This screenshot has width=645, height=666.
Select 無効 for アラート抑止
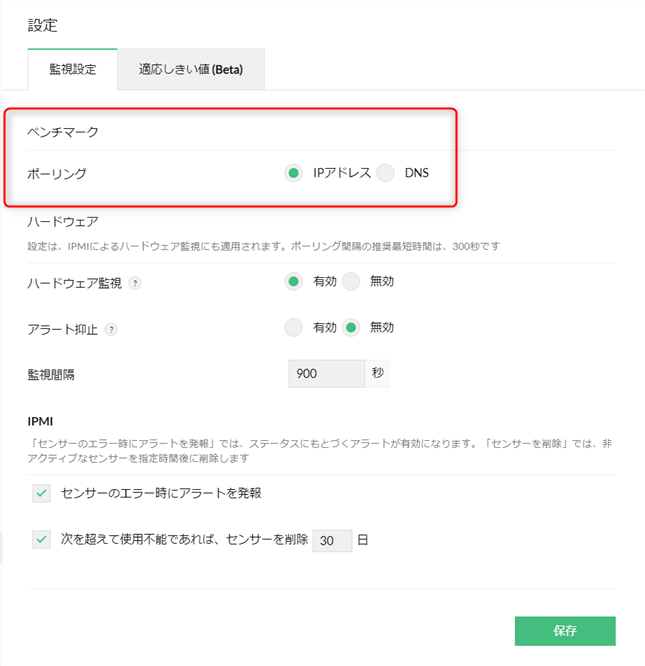351,328
